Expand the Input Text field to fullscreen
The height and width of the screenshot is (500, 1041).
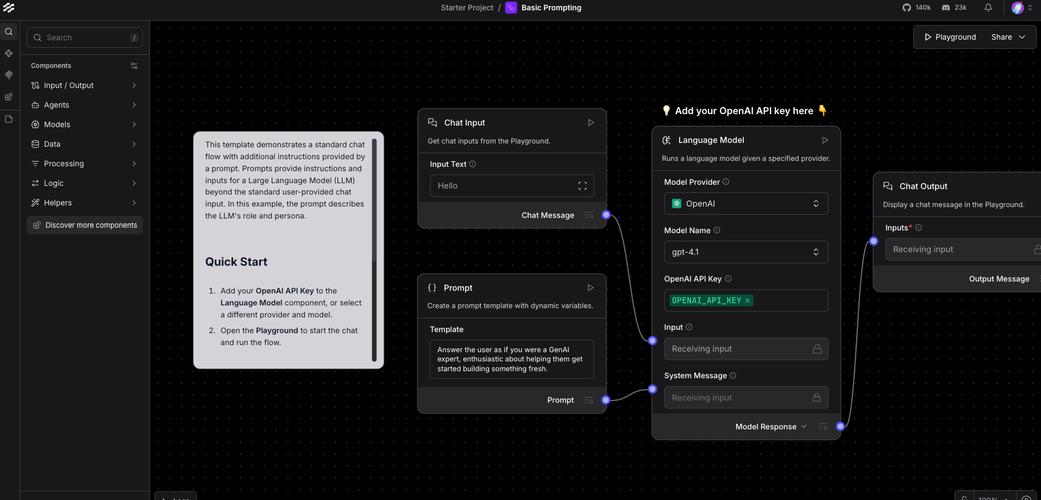[582, 186]
